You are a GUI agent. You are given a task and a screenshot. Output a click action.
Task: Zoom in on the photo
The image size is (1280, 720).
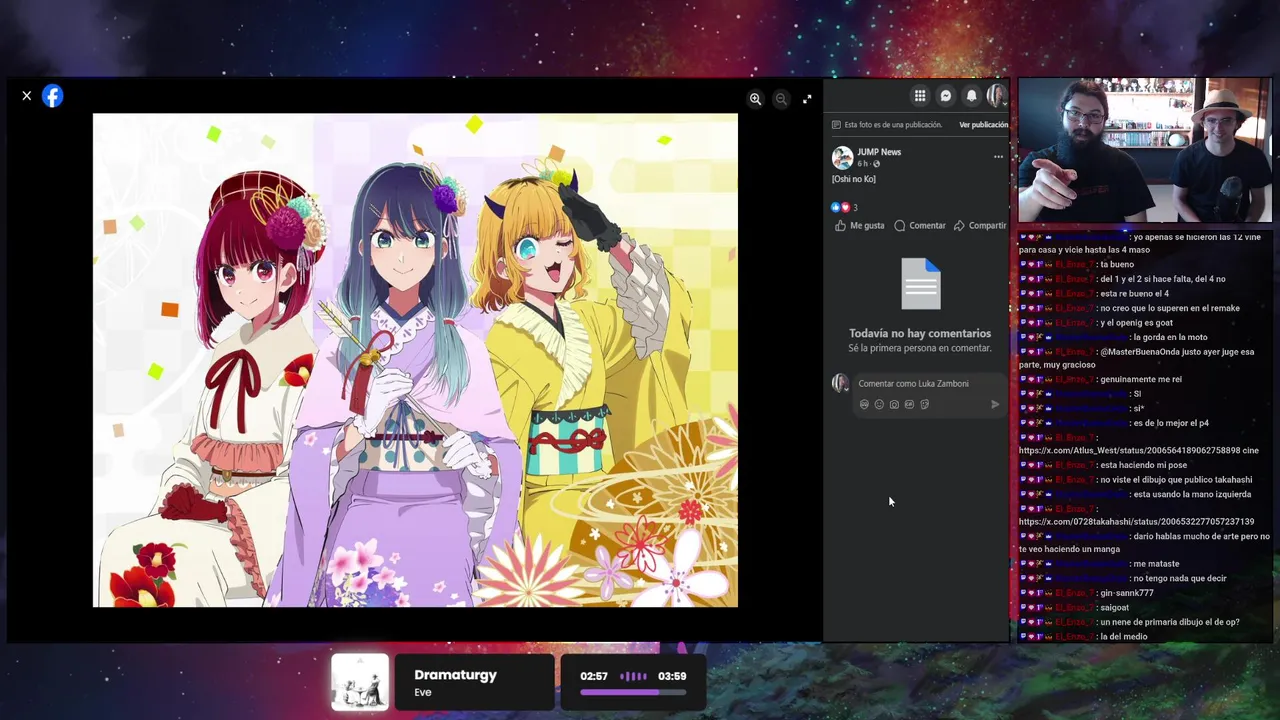755,99
